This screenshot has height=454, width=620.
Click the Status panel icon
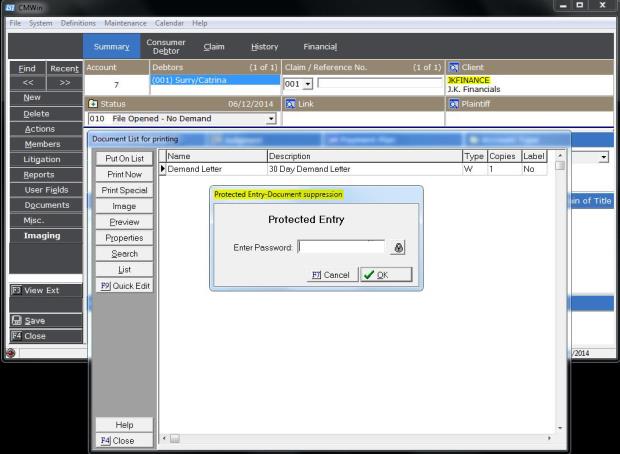[x=93, y=103]
